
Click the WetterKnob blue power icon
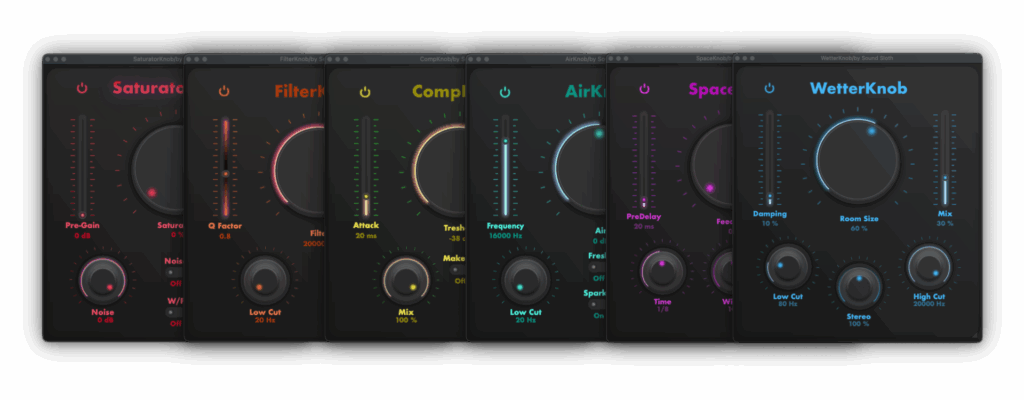click(x=769, y=88)
